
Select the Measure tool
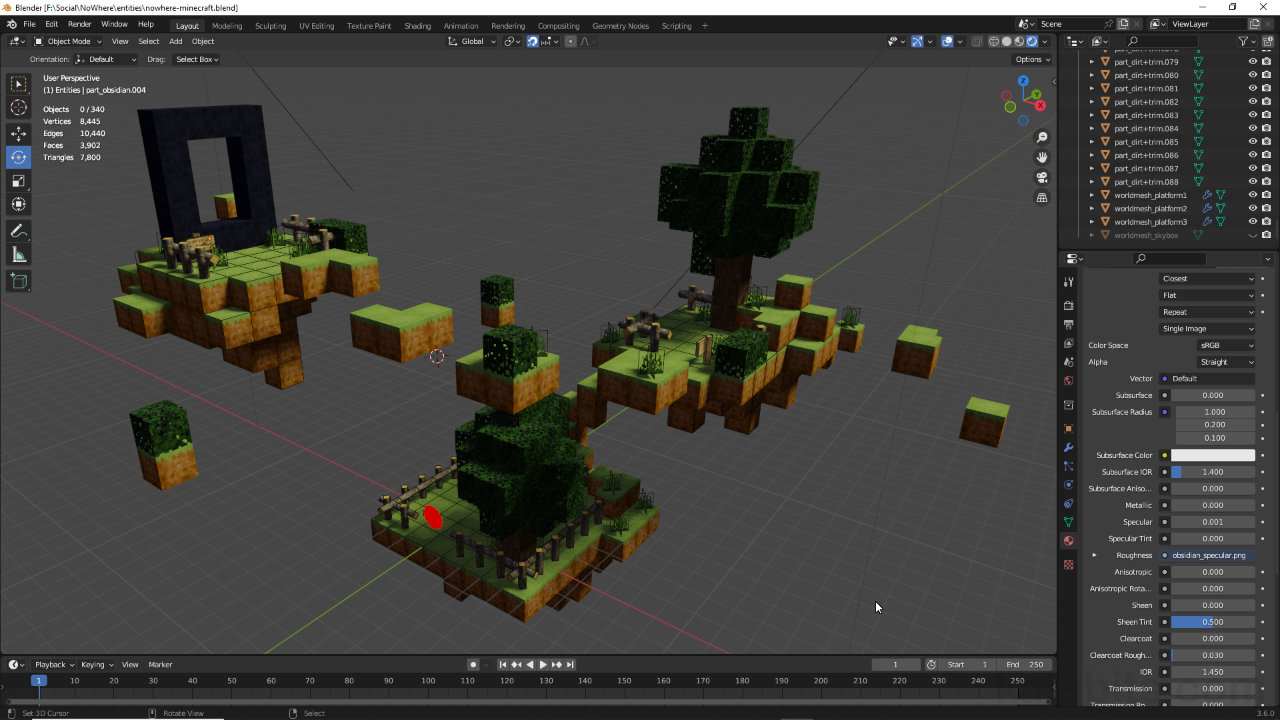point(19,255)
